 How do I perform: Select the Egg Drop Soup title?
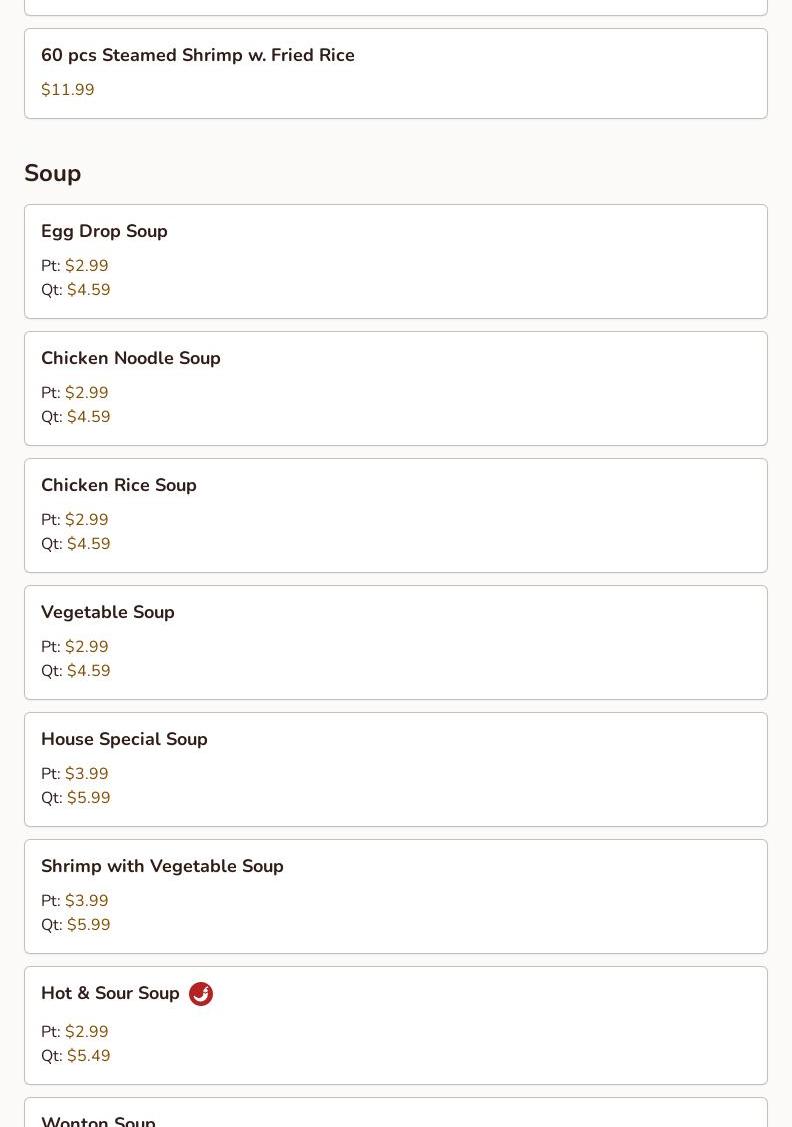click(x=104, y=232)
